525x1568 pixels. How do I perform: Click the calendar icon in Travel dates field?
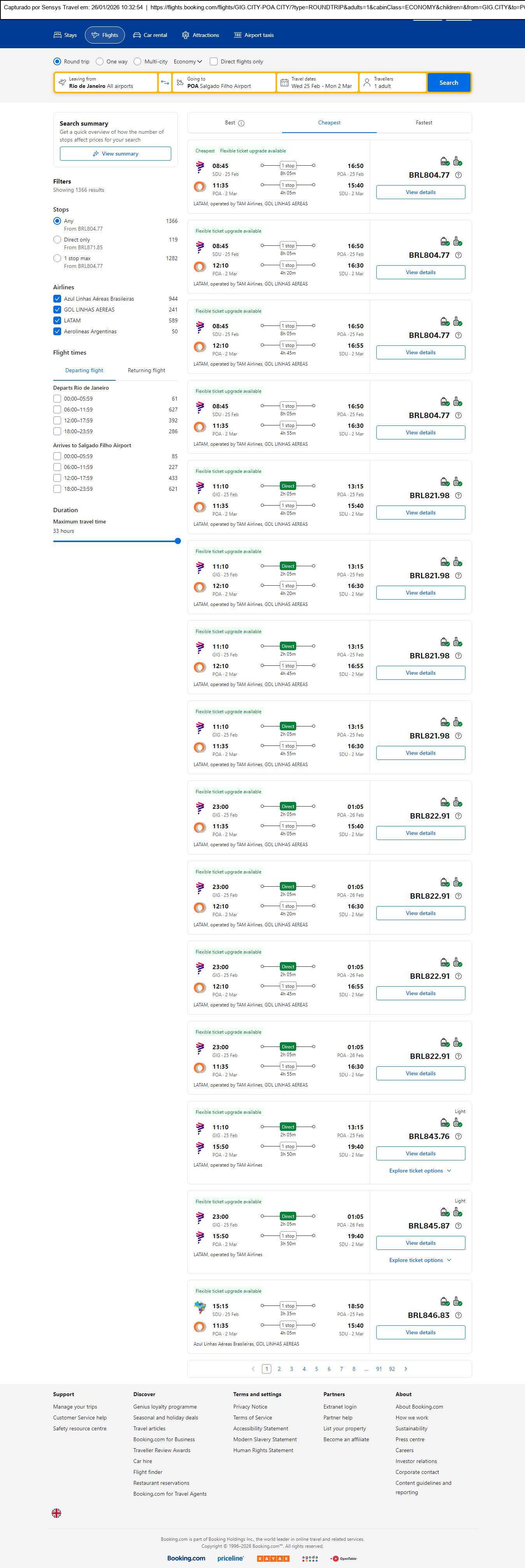(284, 83)
